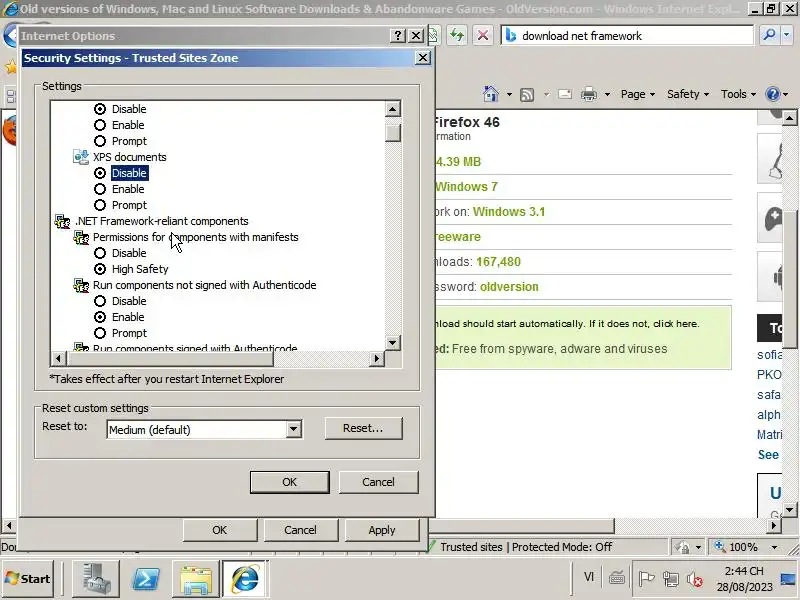Click the Windows 3.1 link

point(509,212)
